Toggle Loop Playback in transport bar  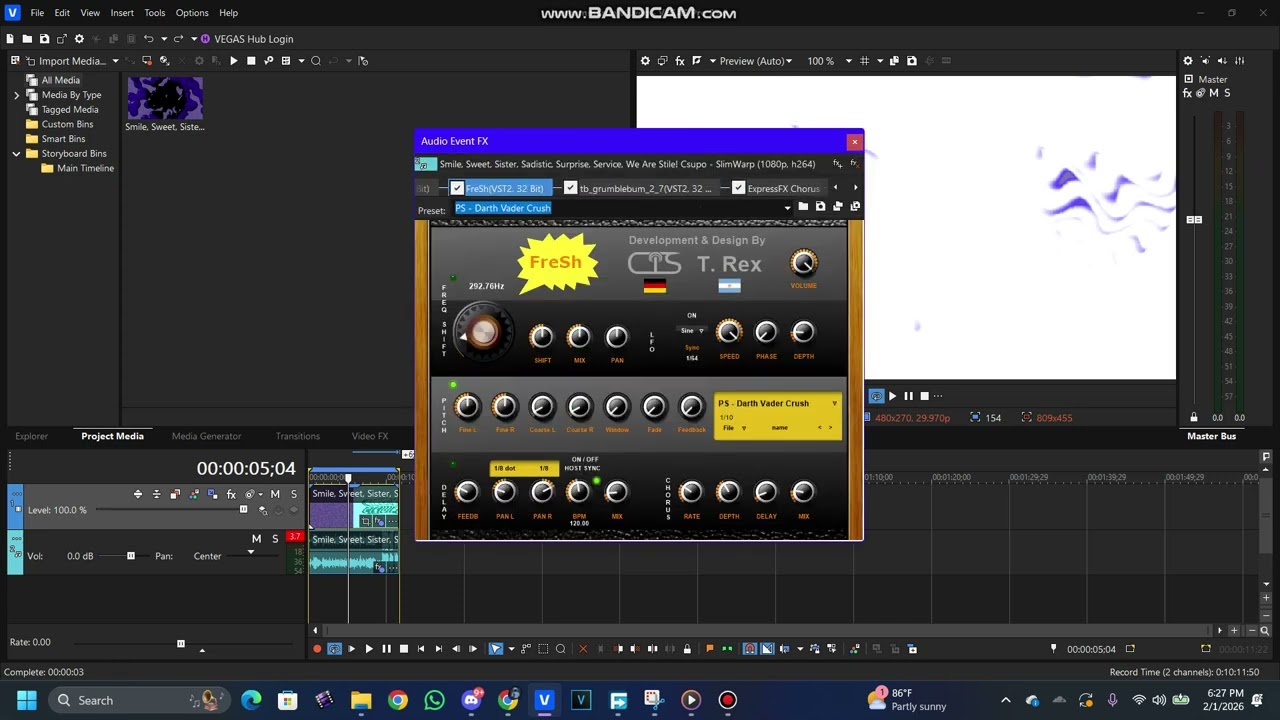point(334,649)
